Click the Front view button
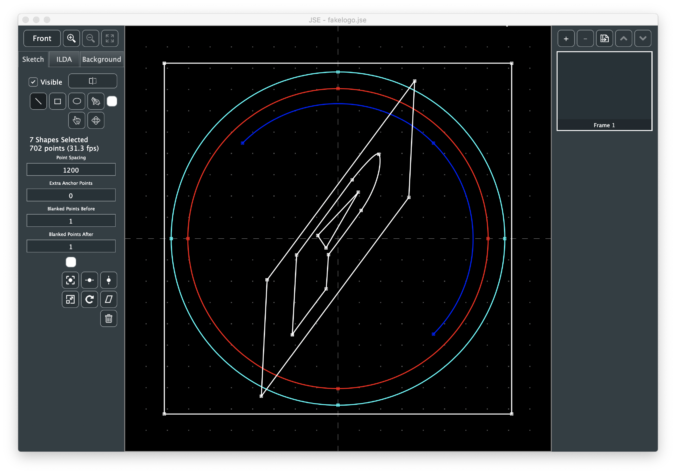676x474 pixels. (x=42, y=38)
